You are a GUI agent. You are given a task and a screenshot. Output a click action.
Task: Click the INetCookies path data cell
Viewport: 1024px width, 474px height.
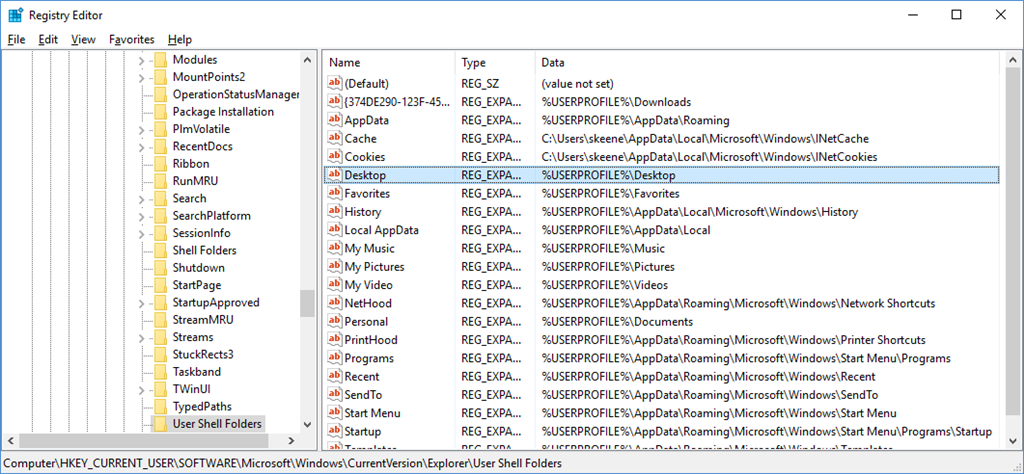(x=709, y=157)
